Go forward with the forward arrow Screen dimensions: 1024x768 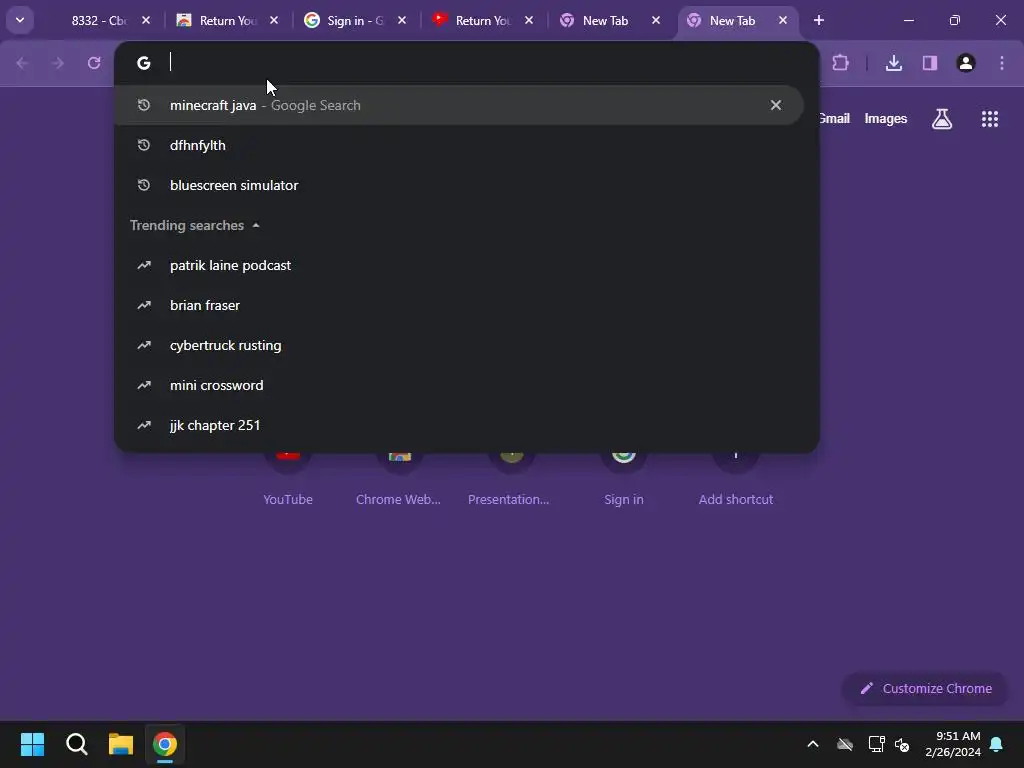58,63
